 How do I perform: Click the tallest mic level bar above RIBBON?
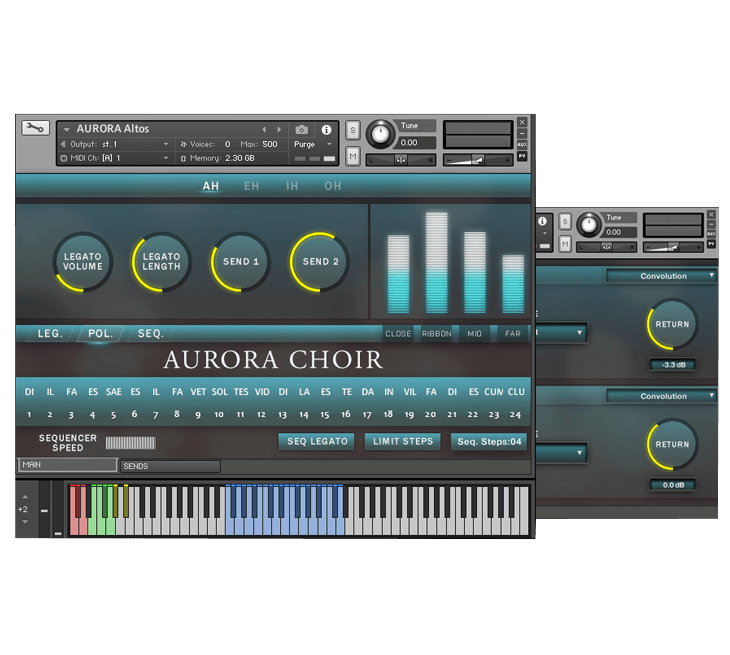[x=437, y=263]
